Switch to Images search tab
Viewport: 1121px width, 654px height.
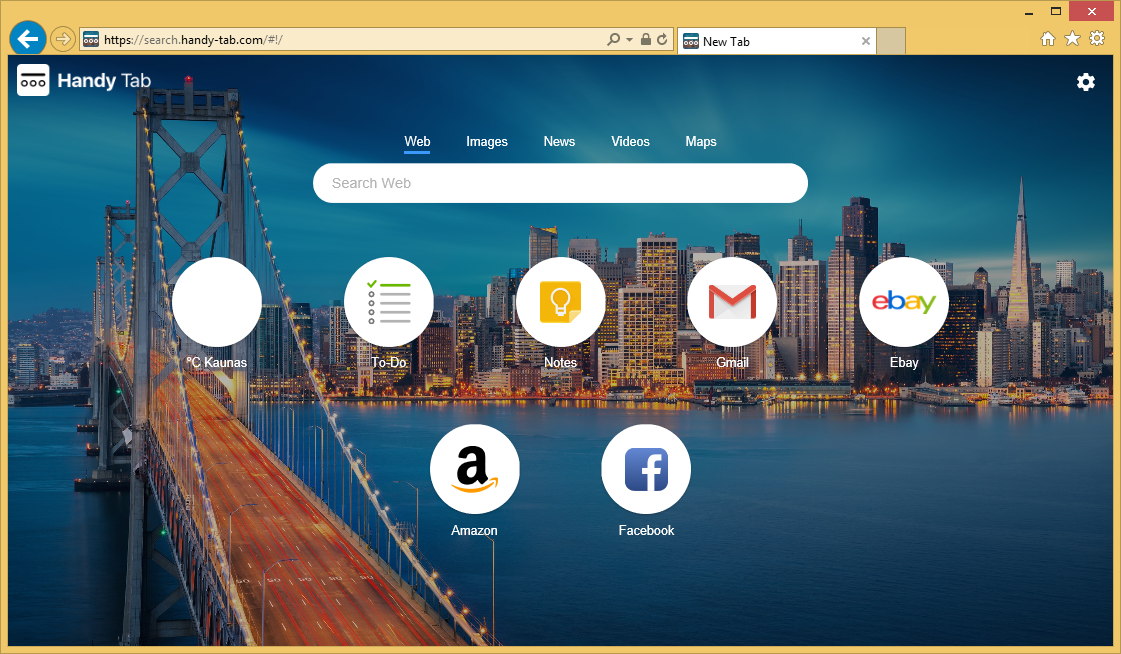pos(487,142)
